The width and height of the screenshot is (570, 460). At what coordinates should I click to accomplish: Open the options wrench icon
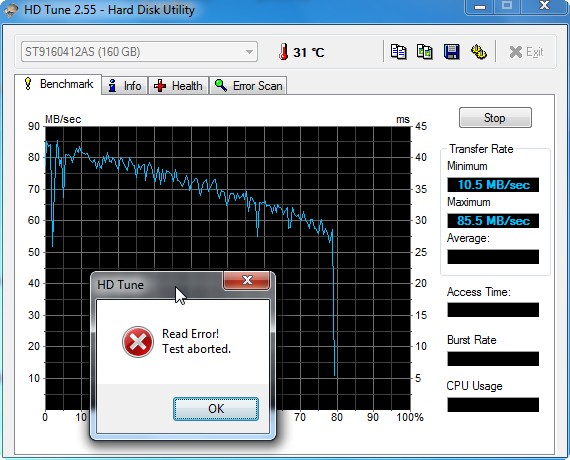479,52
